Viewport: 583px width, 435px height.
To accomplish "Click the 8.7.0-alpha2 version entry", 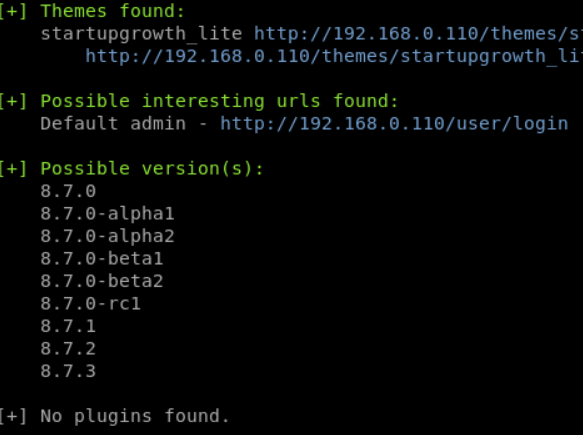I will click(x=107, y=236).
